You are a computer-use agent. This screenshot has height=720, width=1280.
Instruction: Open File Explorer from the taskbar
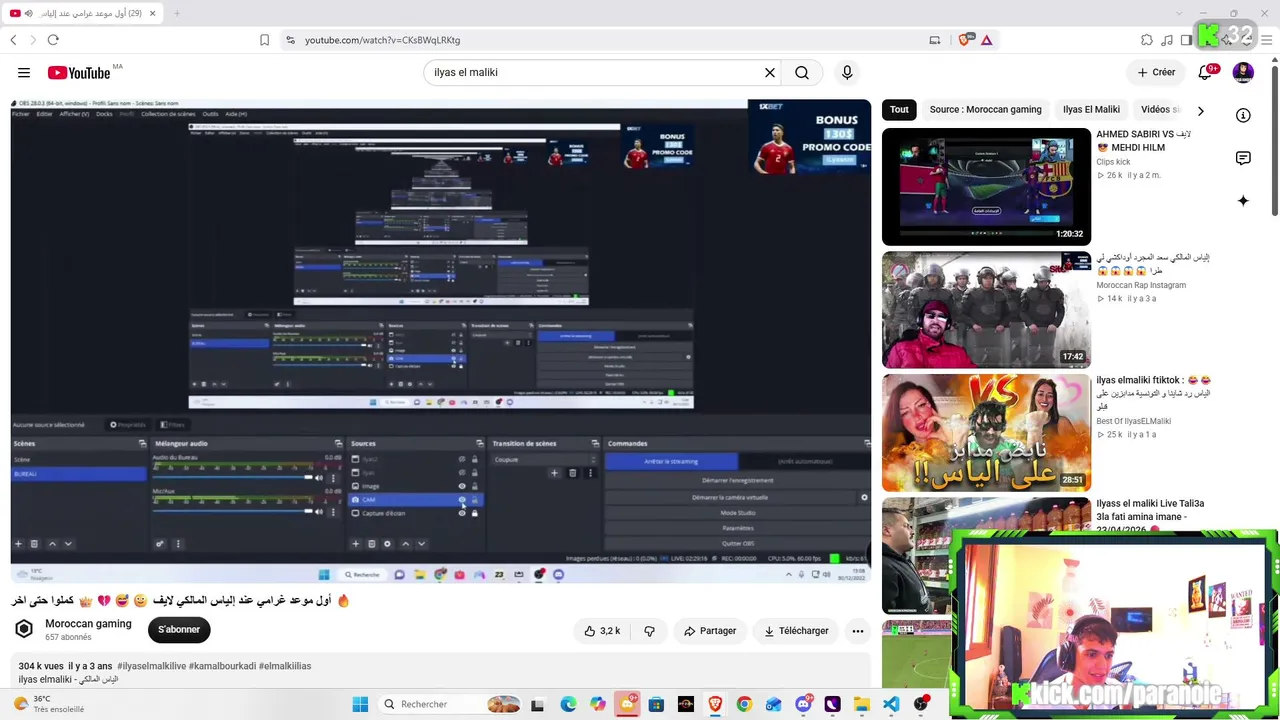861,704
